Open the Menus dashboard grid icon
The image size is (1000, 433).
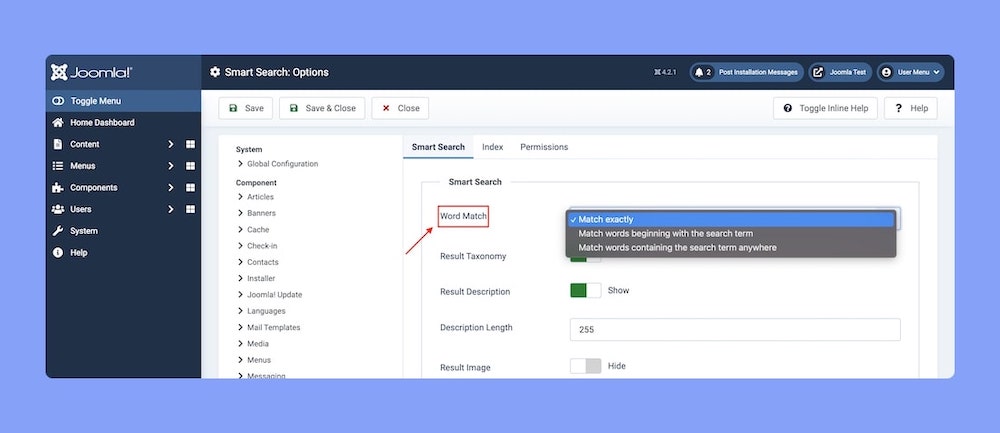click(x=190, y=166)
